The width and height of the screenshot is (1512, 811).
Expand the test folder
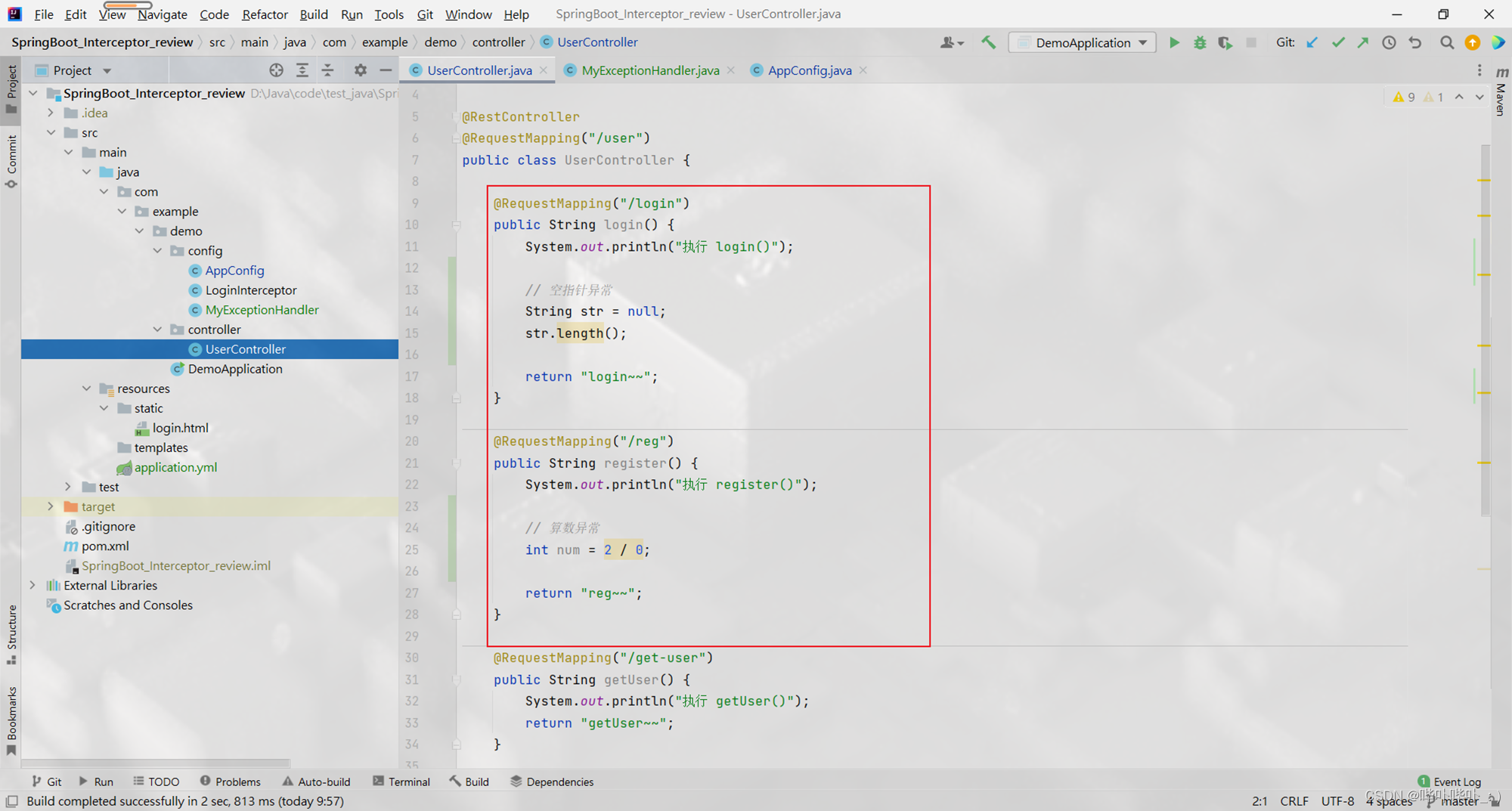click(68, 487)
